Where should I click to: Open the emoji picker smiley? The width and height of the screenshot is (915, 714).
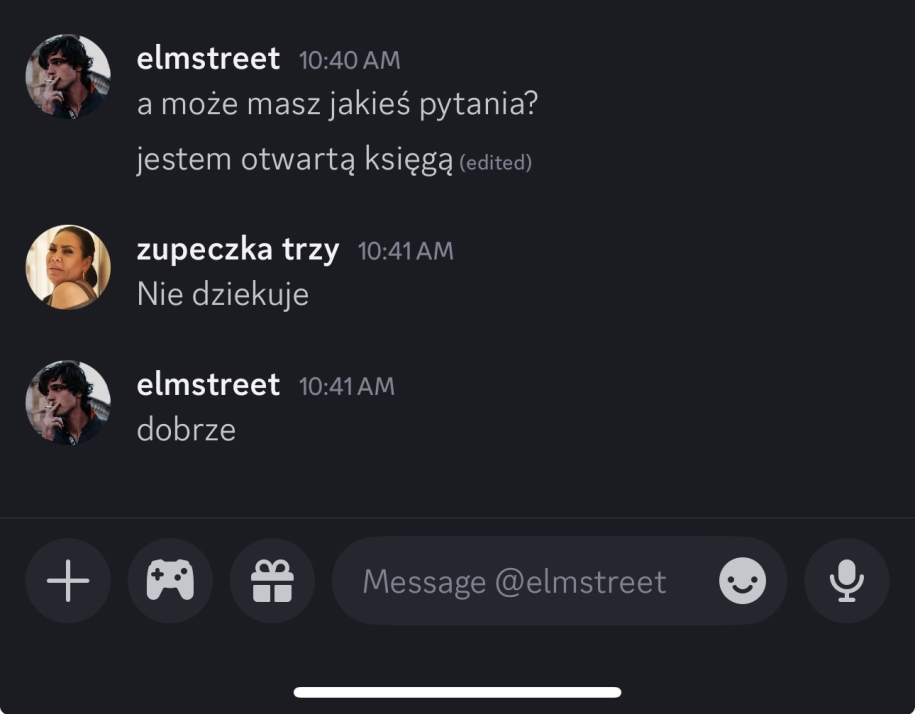[x=742, y=581]
